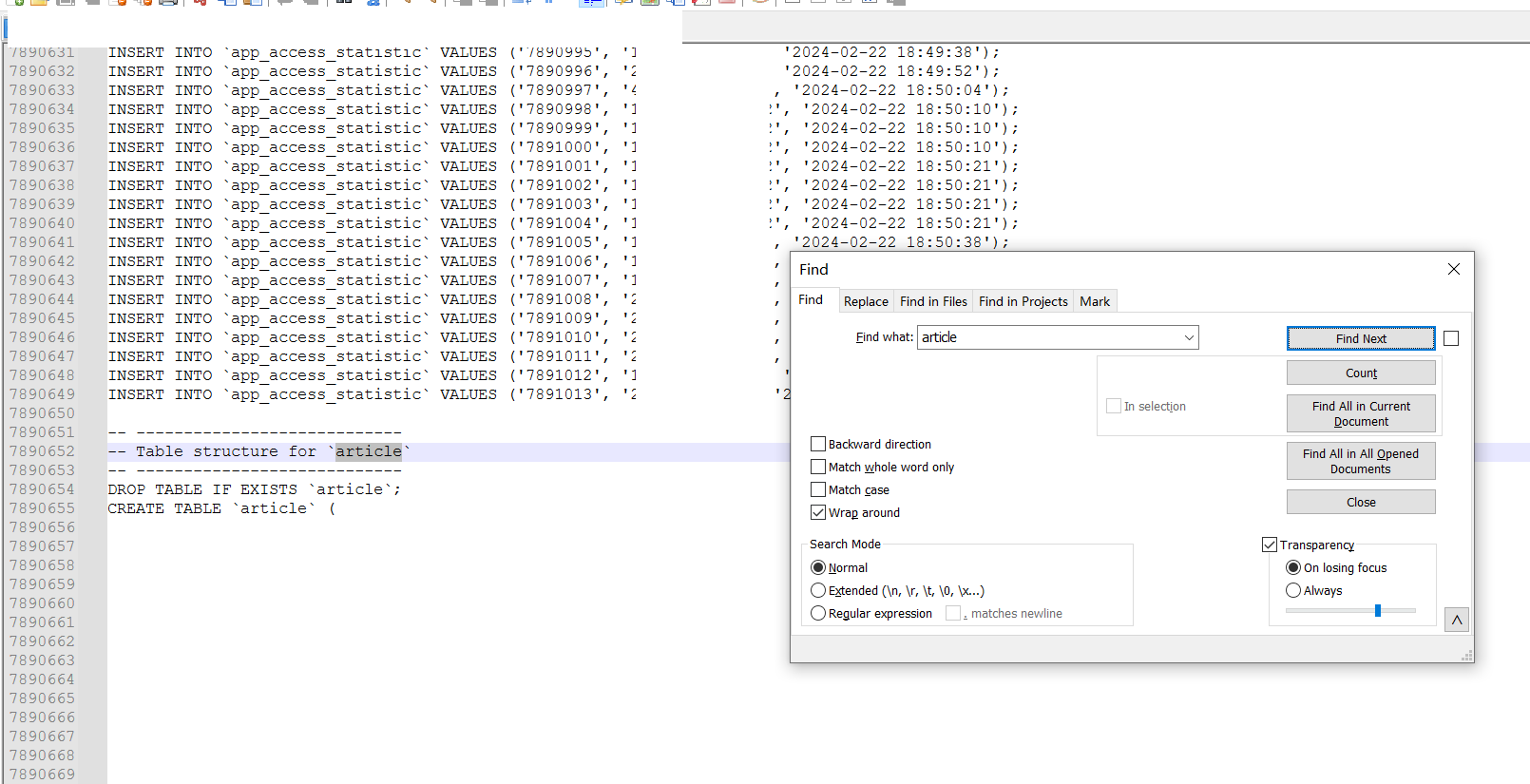The height and width of the screenshot is (784, 1530).
Task: Close the Find dialog with the X
Action: coord(1453,269)
